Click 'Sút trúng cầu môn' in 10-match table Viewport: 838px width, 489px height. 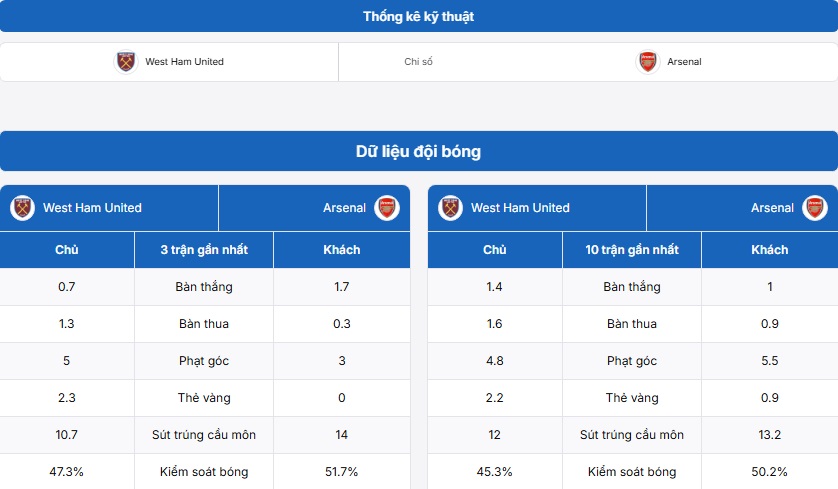[632, 434]
